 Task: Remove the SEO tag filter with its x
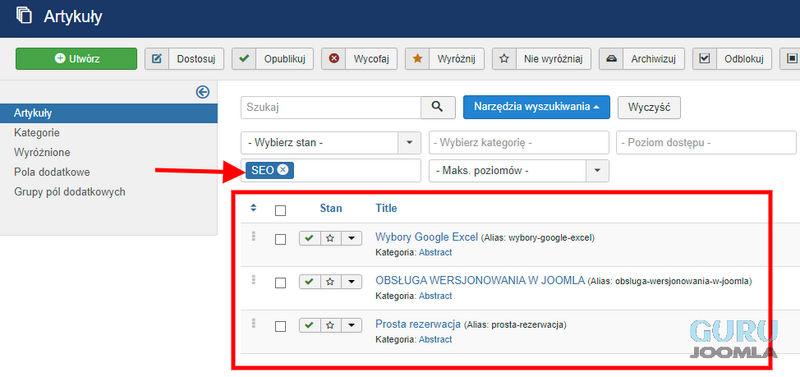(283, 170)
